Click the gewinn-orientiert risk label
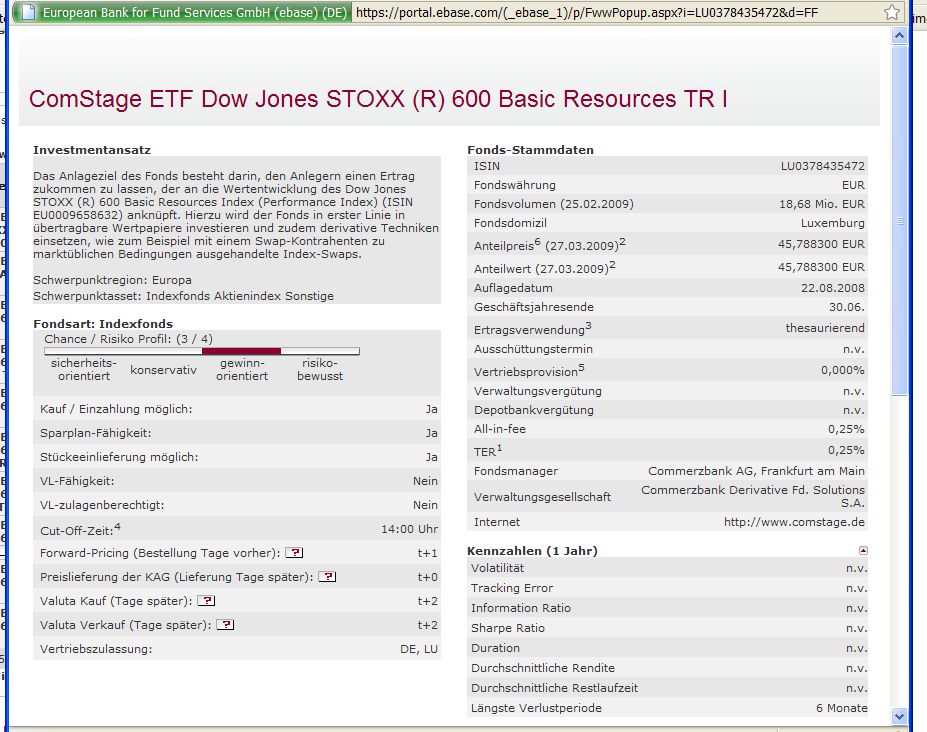Viewport: 927px width, 732px height. (x=242, y=370)
